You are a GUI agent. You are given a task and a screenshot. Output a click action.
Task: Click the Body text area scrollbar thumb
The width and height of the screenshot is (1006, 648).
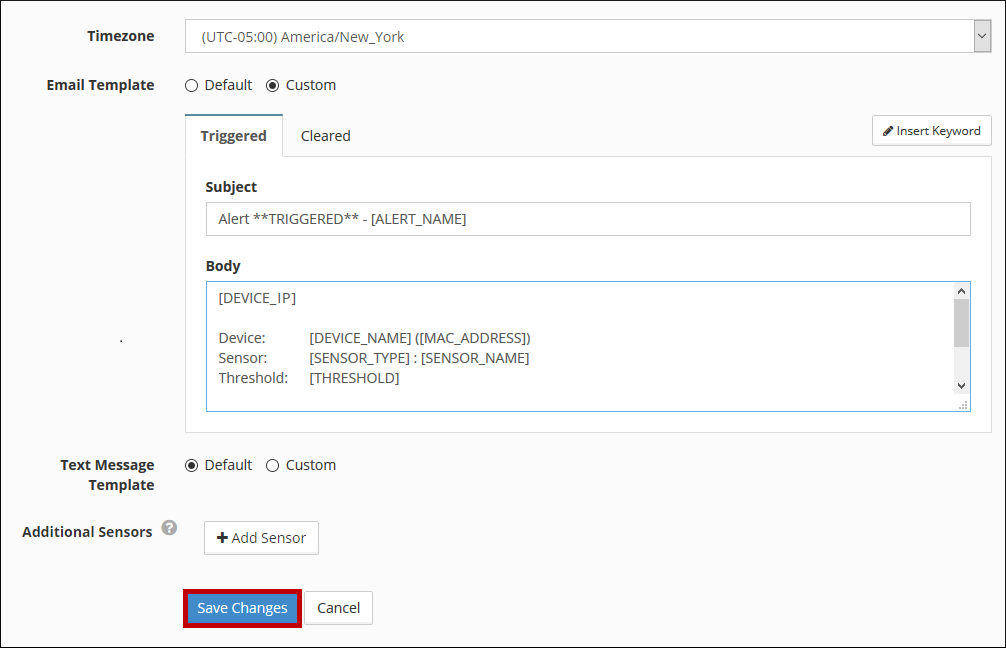961,322
